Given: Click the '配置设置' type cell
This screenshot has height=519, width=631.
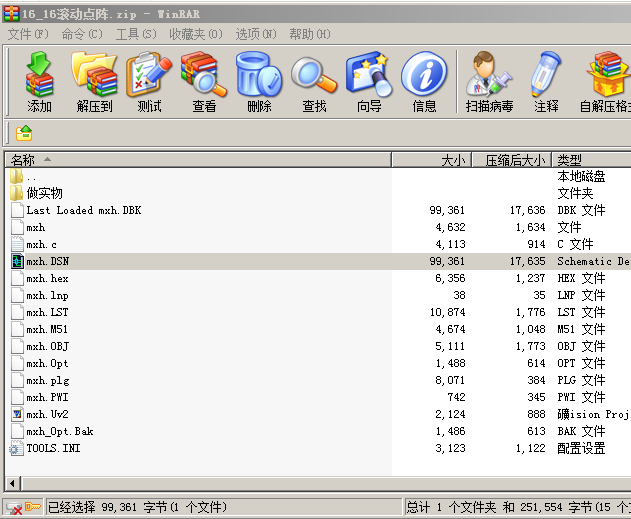Looking at the screenshot, I should point(581,448).
